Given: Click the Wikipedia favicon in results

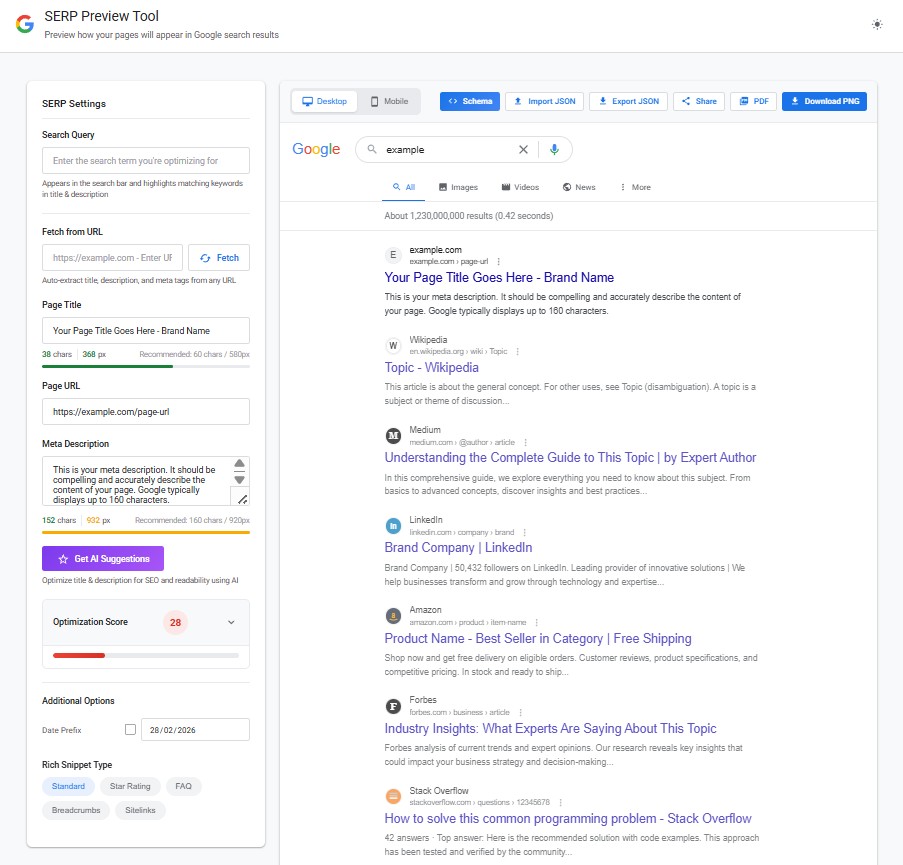Looking at the screenshot, I should pos(392,344).
